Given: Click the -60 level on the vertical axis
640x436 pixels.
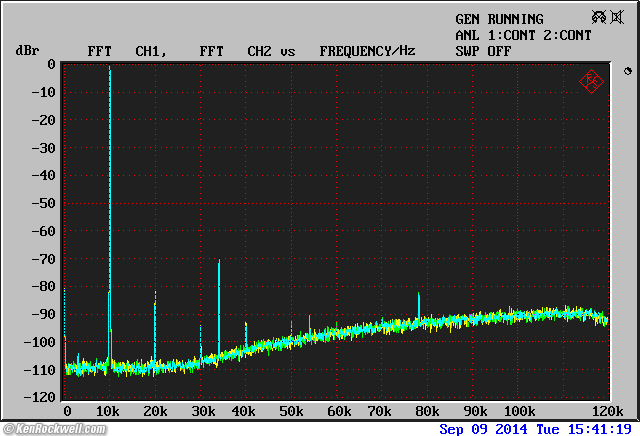Looking at the screenshot, I should click(43, 231).
